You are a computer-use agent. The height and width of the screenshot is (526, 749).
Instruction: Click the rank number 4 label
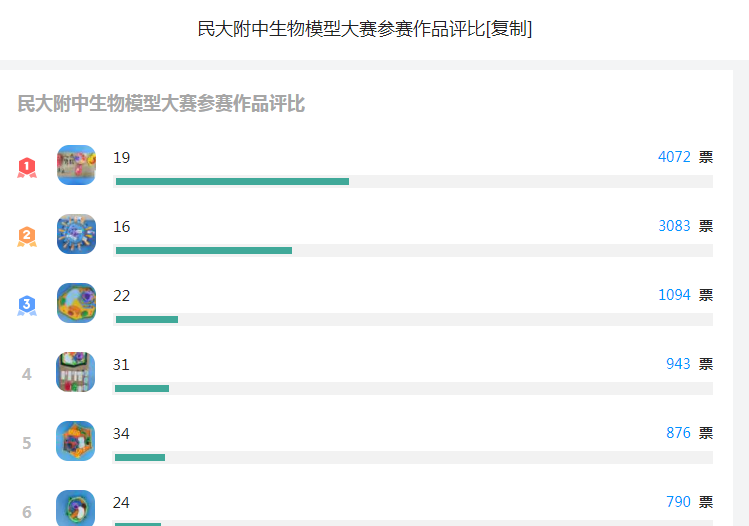pyautogui.click(x=27, y=375)
